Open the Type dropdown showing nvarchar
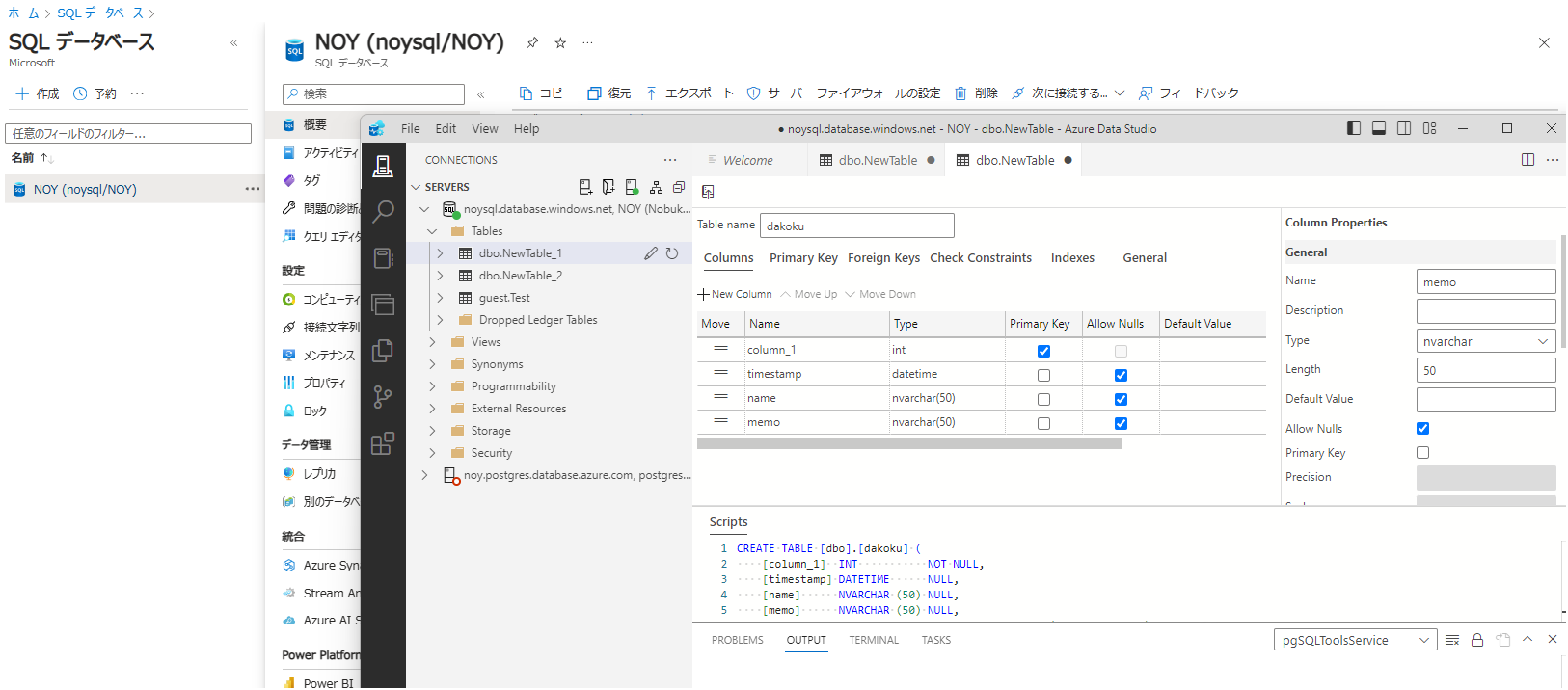Image resolution: width=1568 pixels, height=690 pixels. pyautogui.click(x=1486, y=341)
